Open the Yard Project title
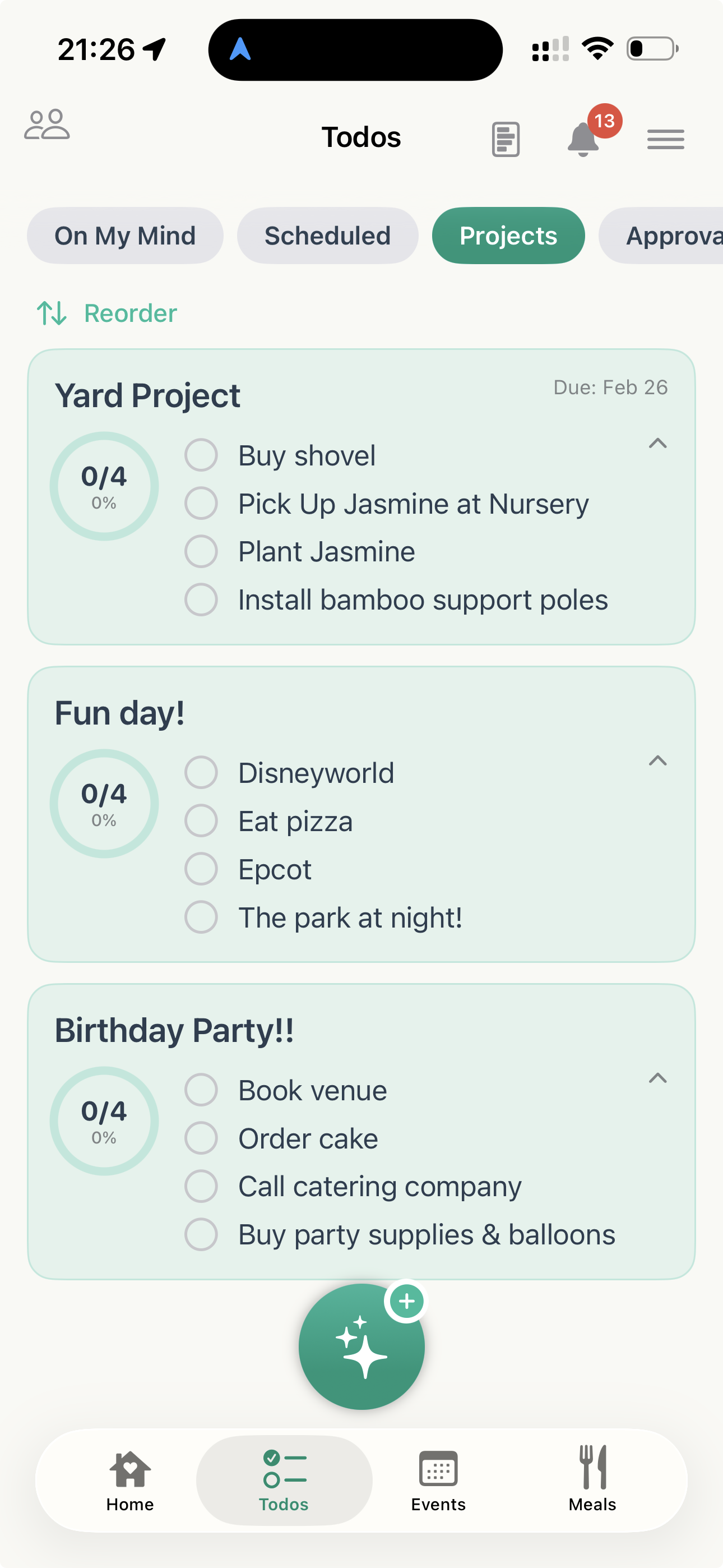The image size is (723, 1568). pyautogui.click(x=147, y=396)
